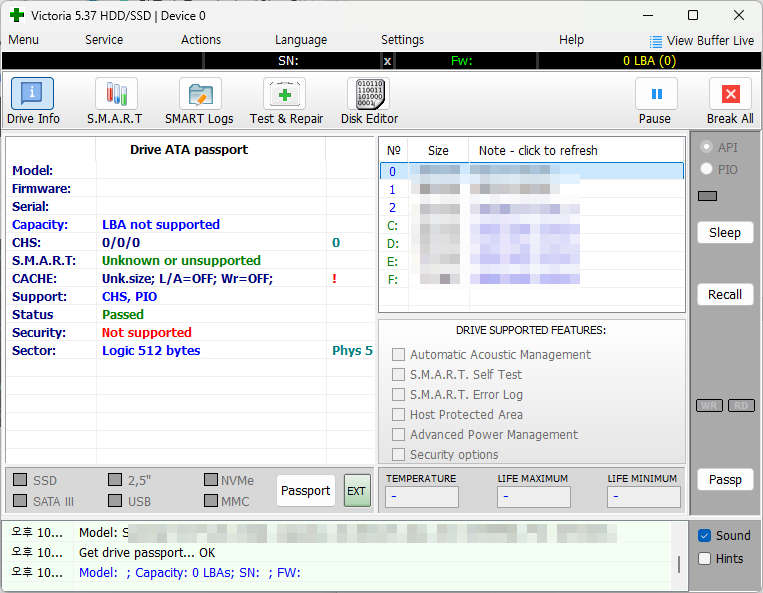This screenshot has width=763, height=593.
Task: Click the USB indicator box
Action: pos(115,501)
